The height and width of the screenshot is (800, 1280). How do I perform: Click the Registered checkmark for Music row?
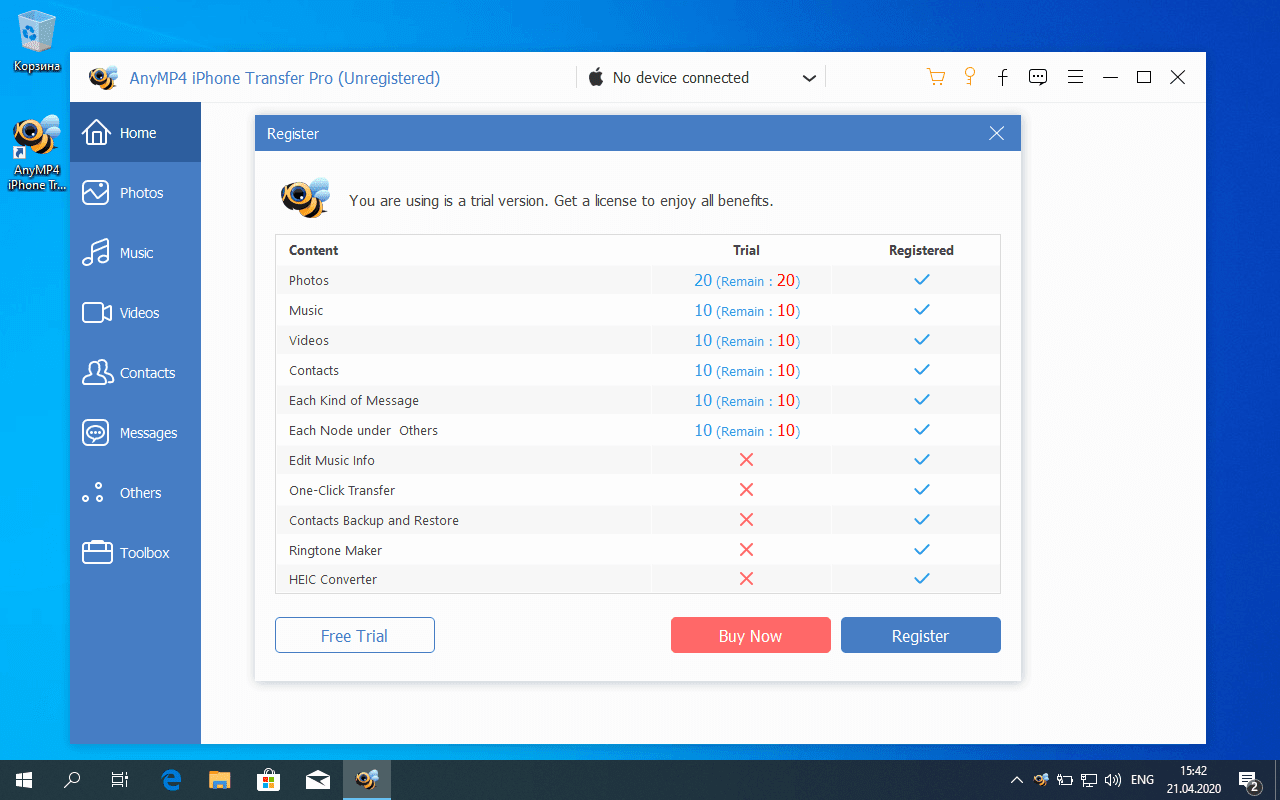[x=922, y=310]
